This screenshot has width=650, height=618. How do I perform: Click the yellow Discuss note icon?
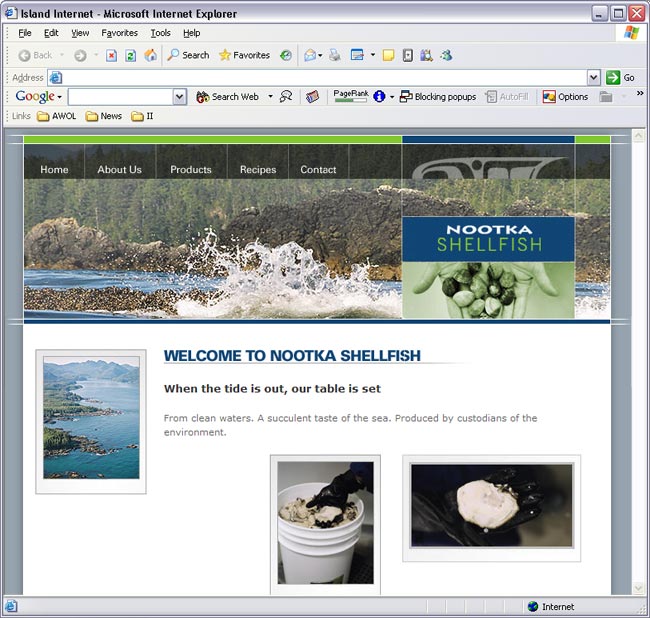(388, 56)
